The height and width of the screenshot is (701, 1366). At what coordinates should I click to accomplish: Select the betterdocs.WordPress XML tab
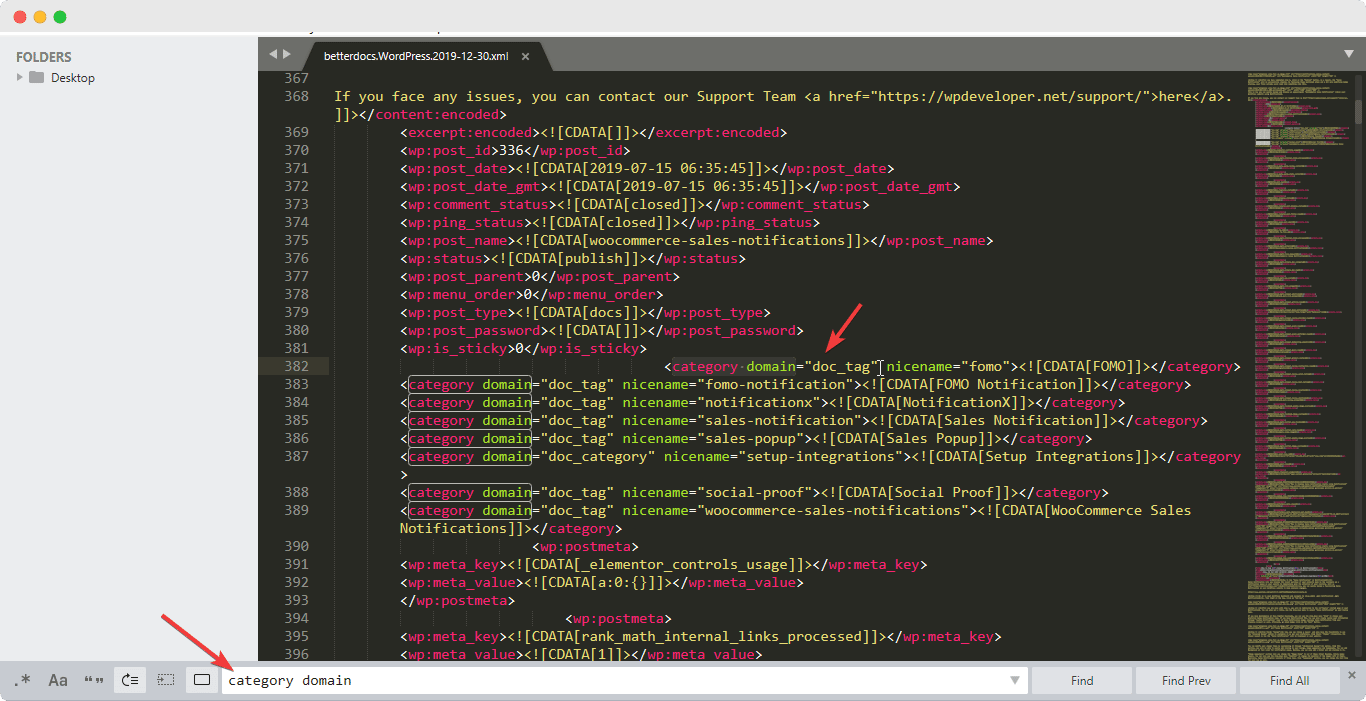tap(420, 57)
